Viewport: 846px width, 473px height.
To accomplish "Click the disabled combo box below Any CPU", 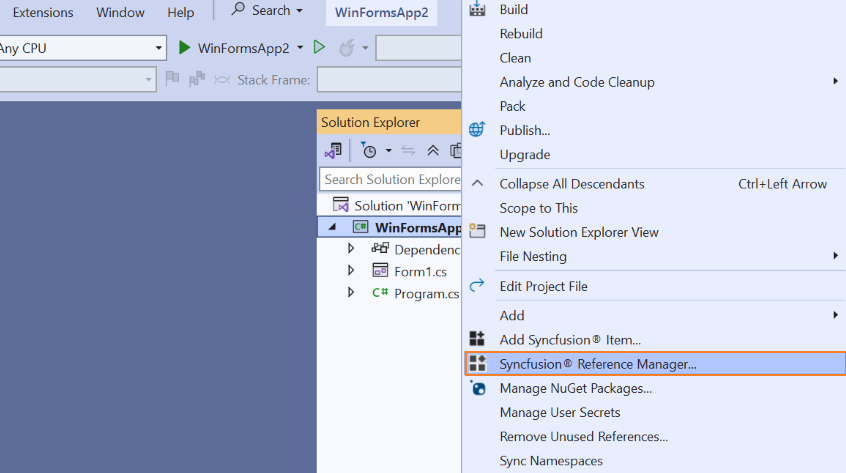I will (78, 80).
